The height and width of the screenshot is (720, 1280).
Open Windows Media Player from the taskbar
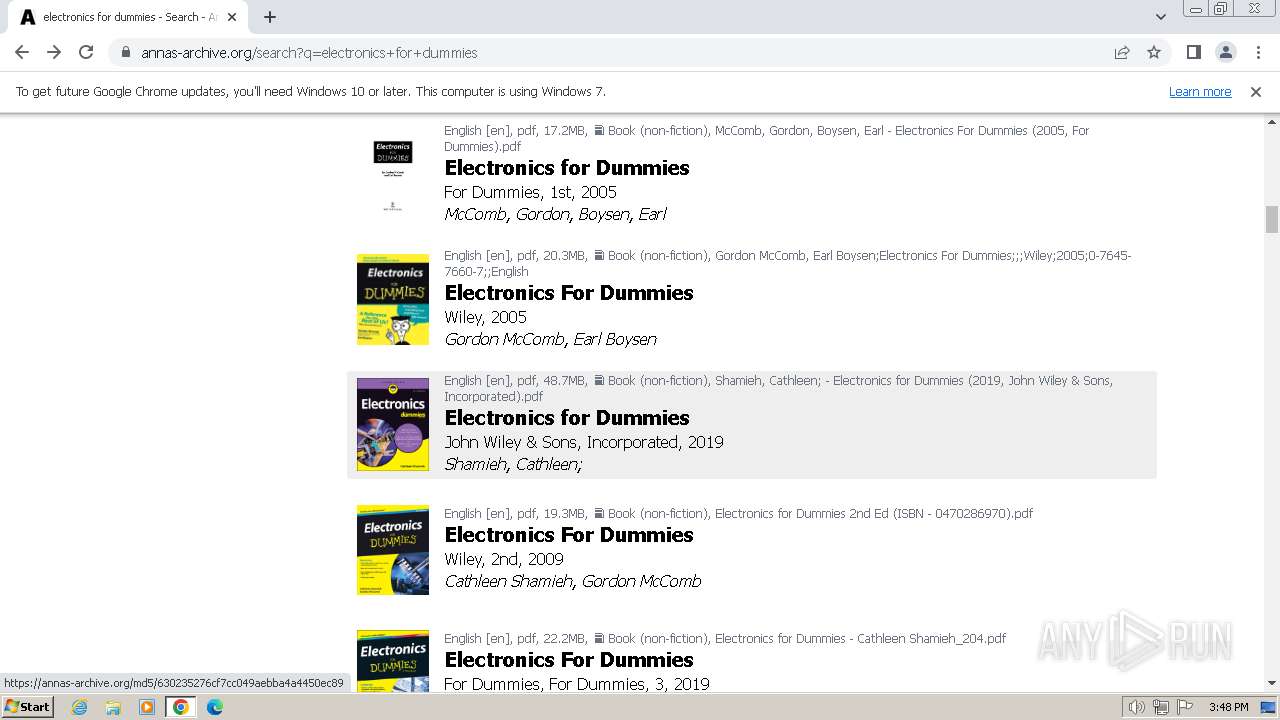click(147, 707)
